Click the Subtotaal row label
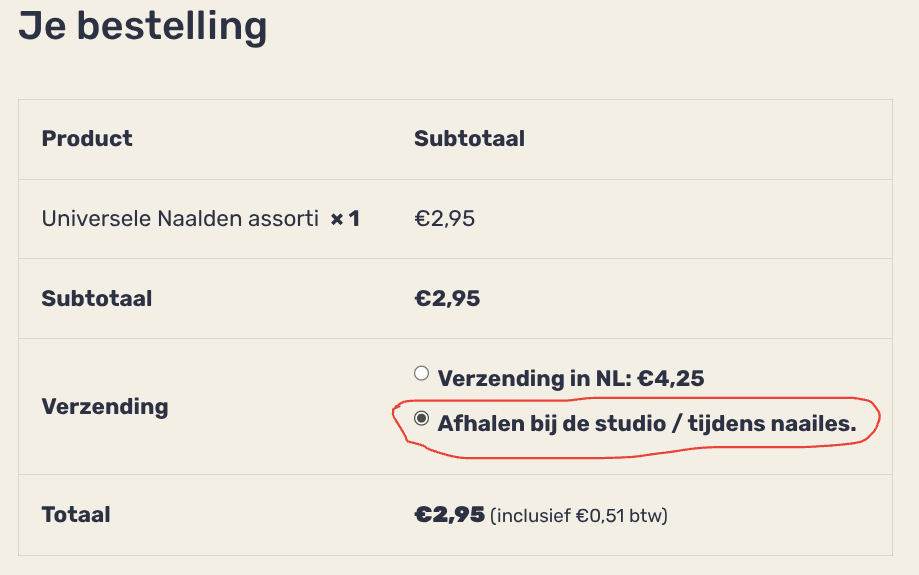 (x=96, y=298)
